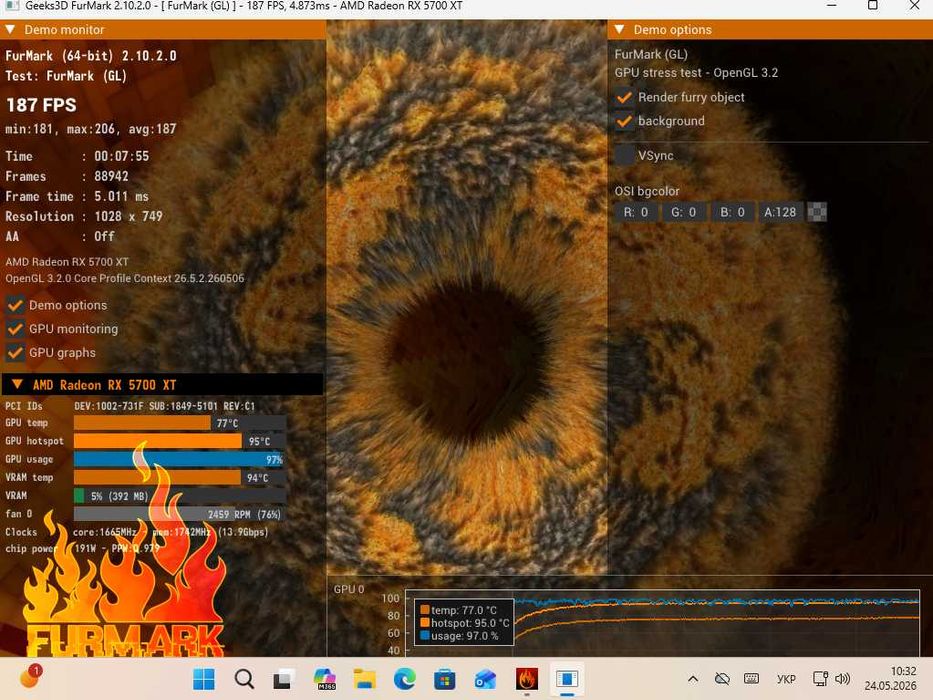The height and width of the screenshot is (700, 933).
Task: Click the GPU temp 77°C bar
Action: [180, 423]
